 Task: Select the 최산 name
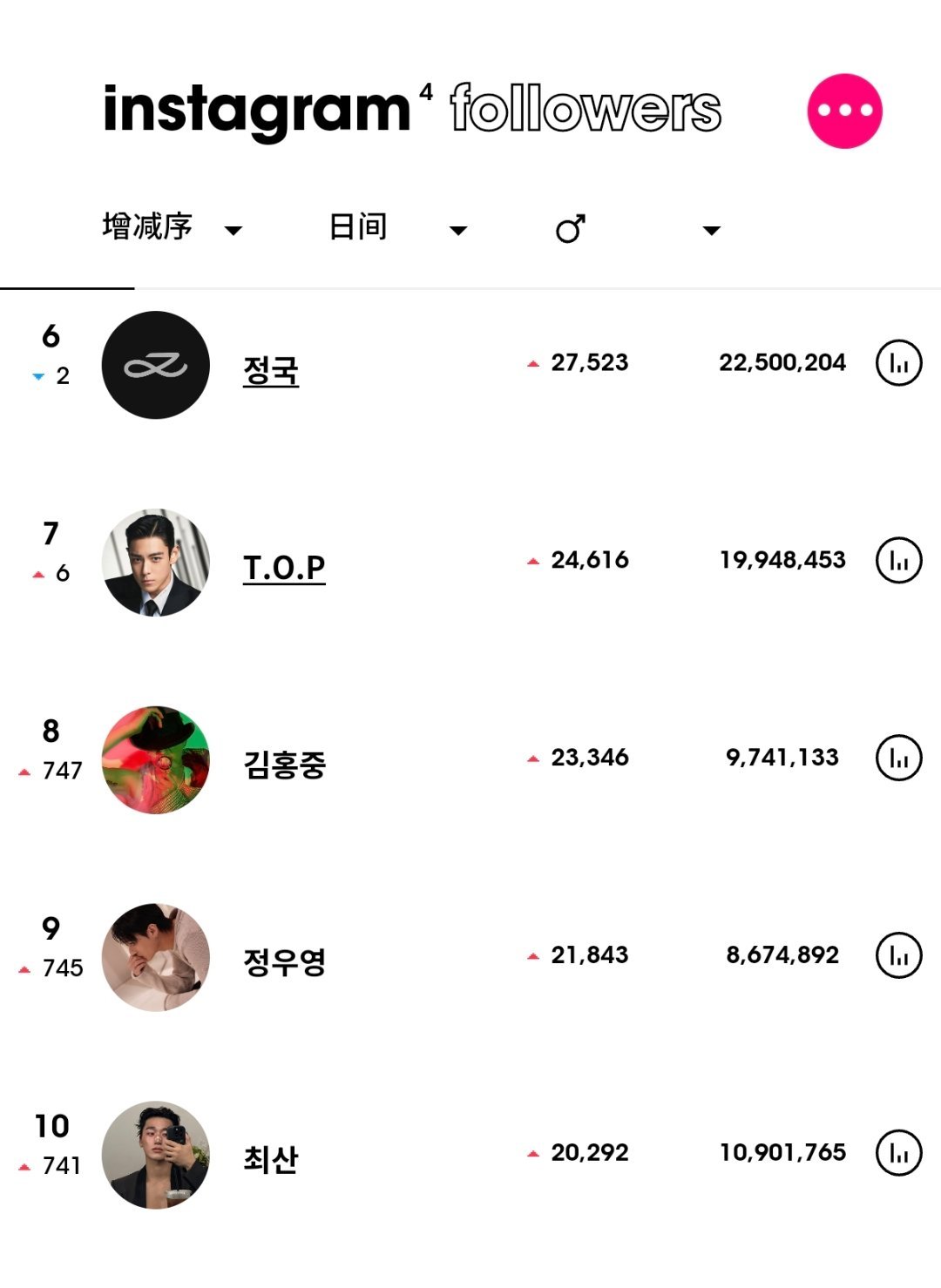tap(271, 1160)
